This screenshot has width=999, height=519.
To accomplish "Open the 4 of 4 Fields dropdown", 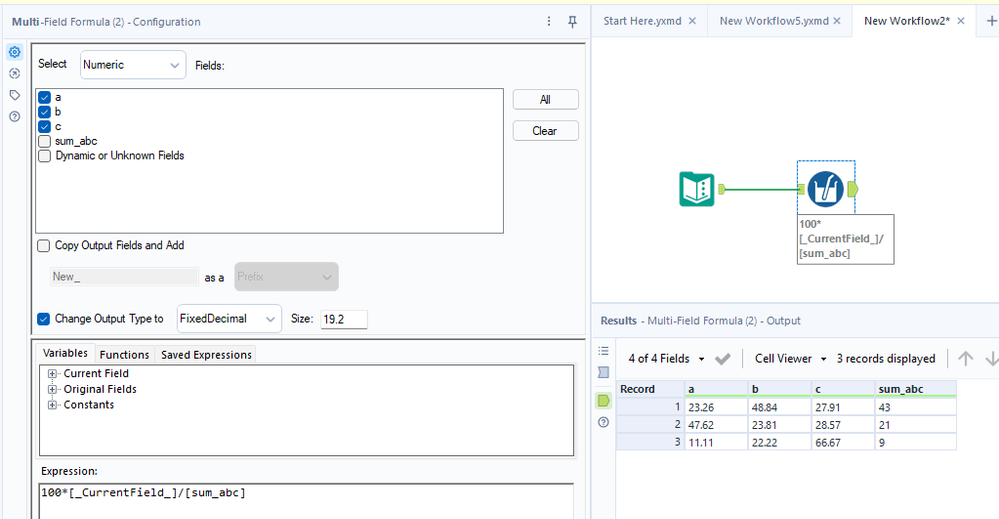I will [666, 359].
